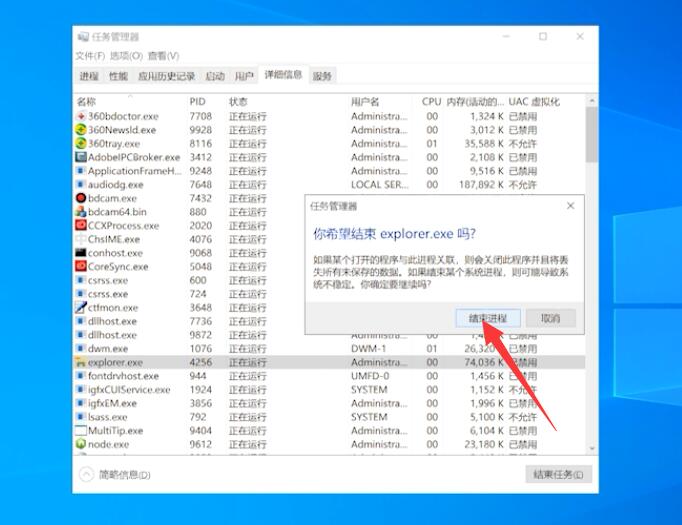Confirm with the 结束进程 button
Image resolution: width=682 pixels, height=525 pixels.
pyautogui.click(x=488, y=318)
